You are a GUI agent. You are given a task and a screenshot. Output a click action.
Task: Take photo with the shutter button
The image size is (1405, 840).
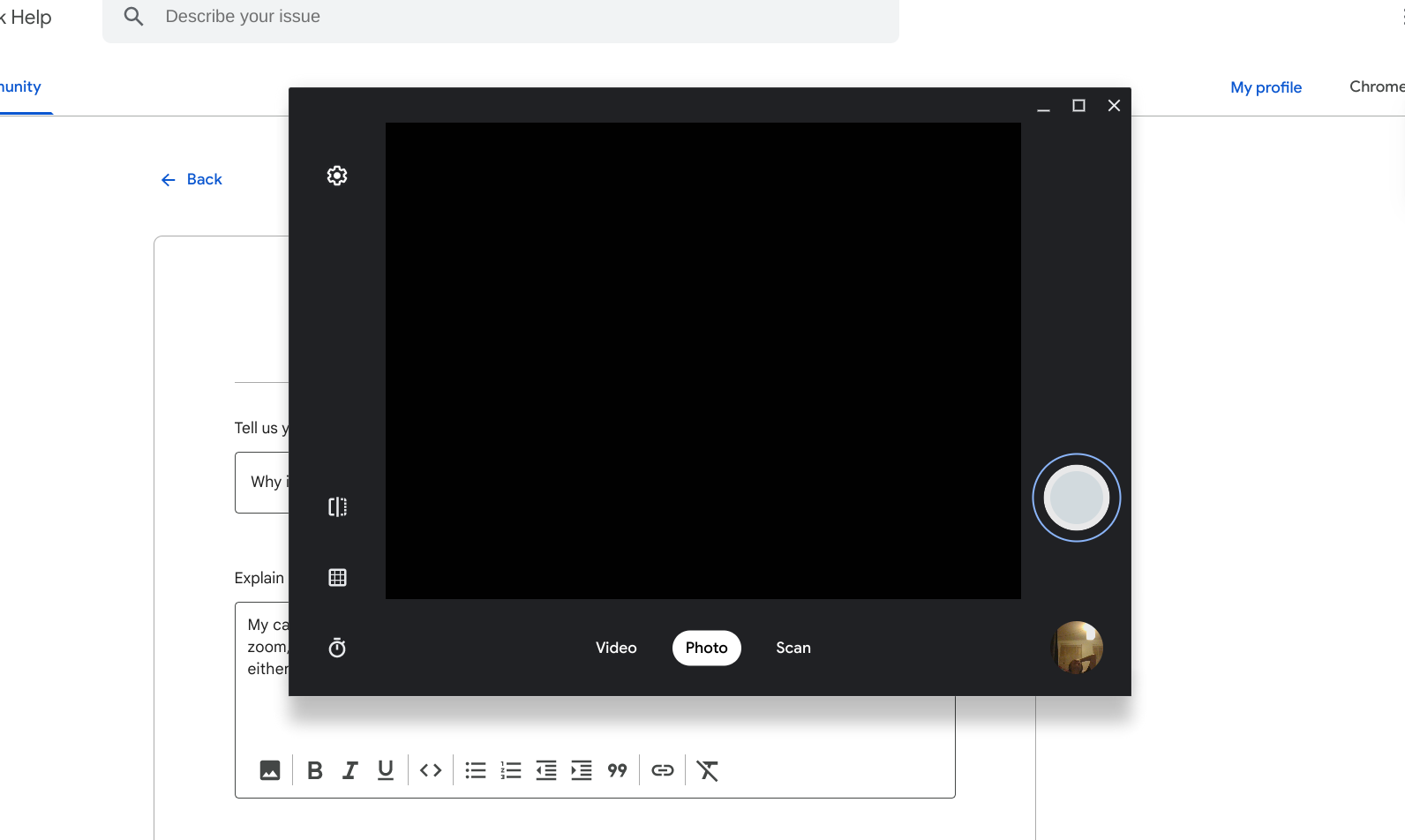click(1077, 498)
